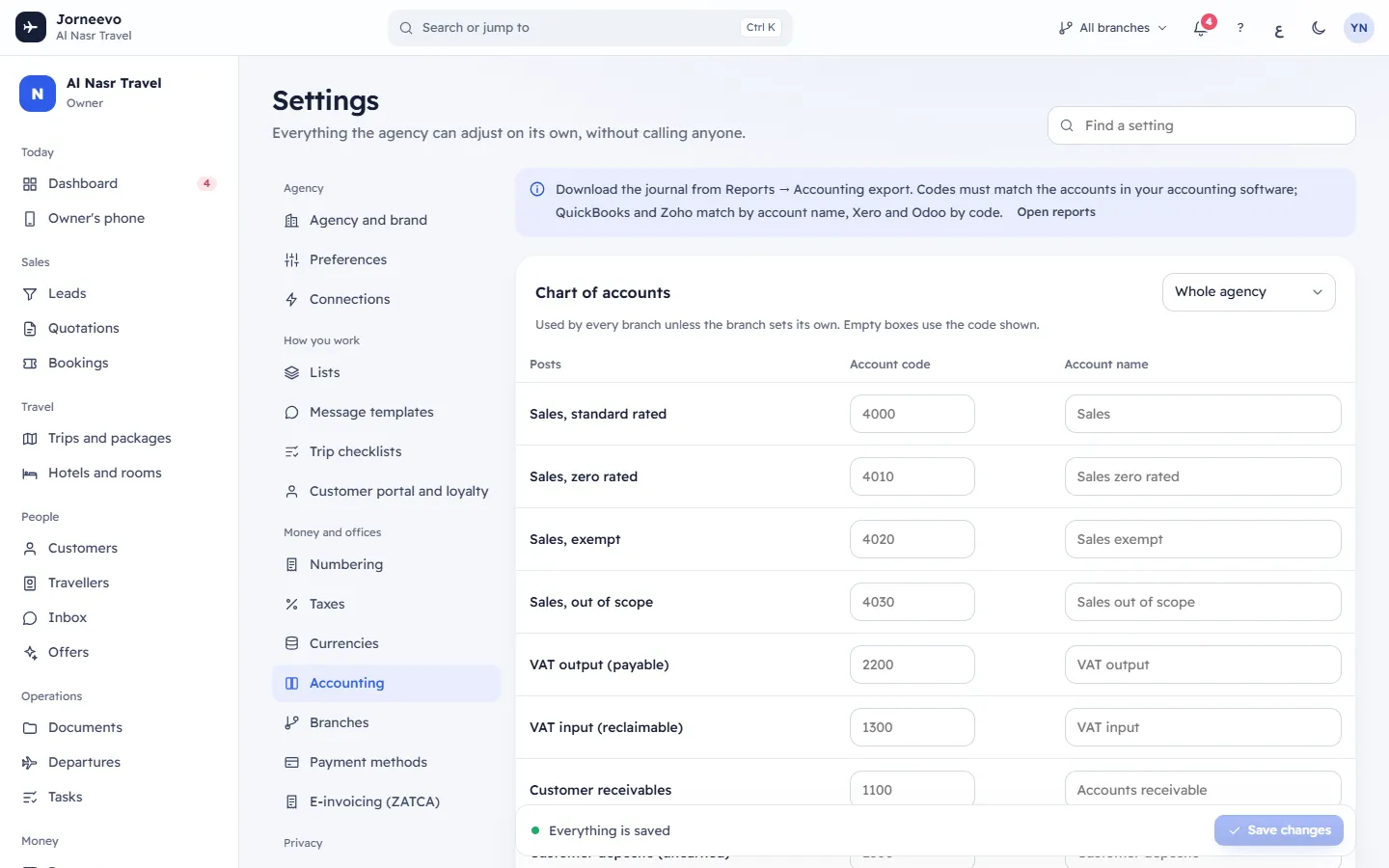The image size is (1389, 868).
Task: Click the 4 badge next to Dashboard
Action: (206, 183)
